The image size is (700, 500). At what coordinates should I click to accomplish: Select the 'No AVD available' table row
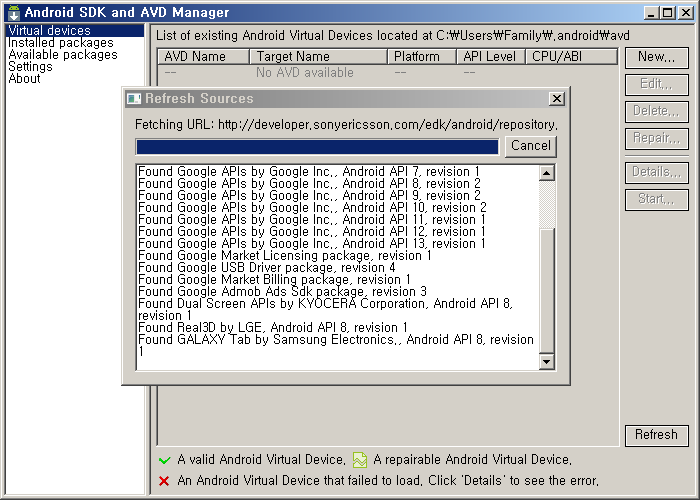pyautogui.click(x=388, y=72)
